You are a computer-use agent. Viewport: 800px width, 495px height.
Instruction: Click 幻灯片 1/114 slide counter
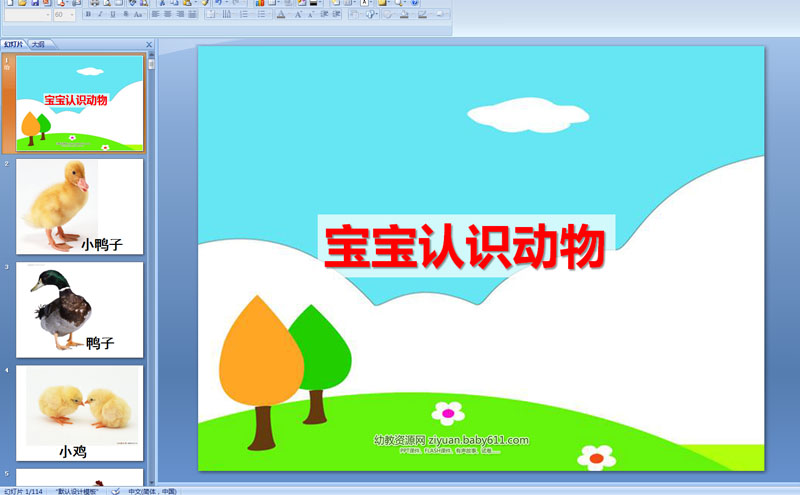tap(23, 491)
